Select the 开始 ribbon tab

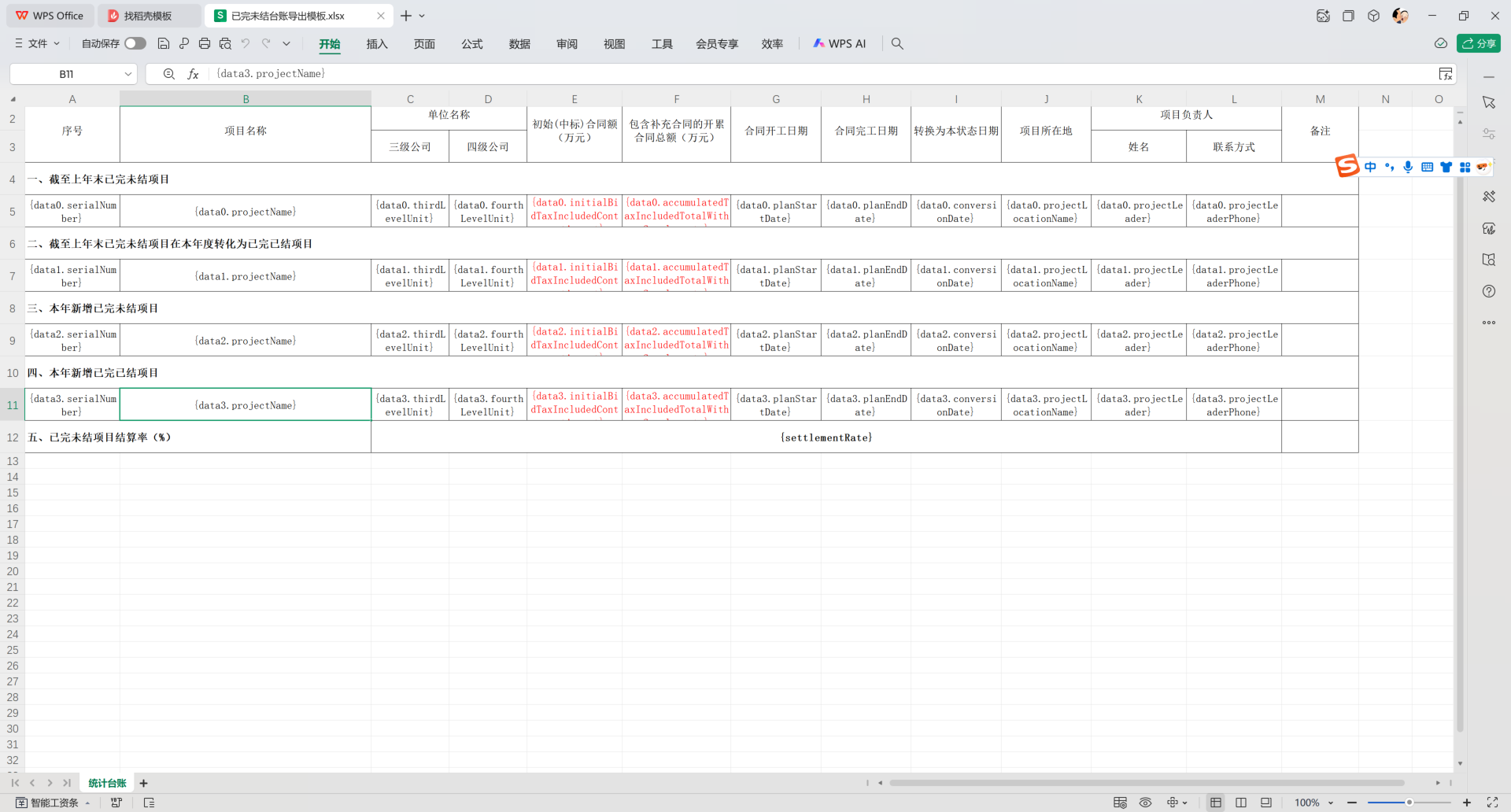pos(330,44)
